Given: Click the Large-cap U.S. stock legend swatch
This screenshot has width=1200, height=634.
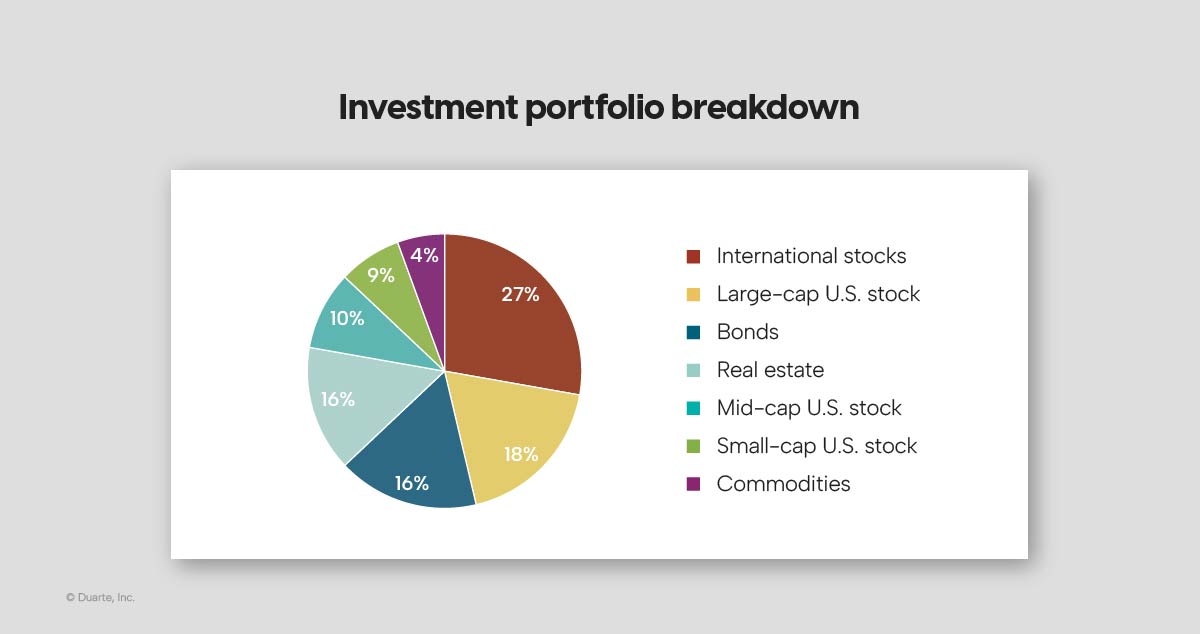Looking at the screenshot, I should coord(693,295).
